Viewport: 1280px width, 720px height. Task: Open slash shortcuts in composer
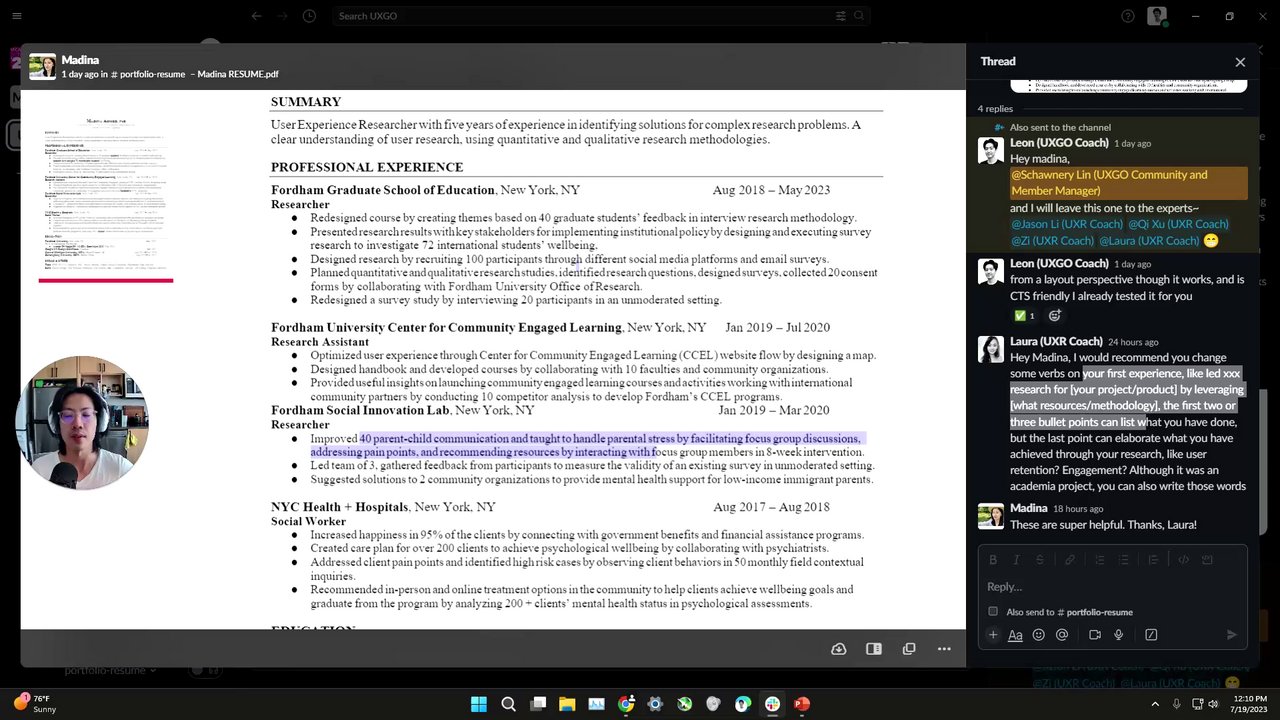[1151, 635]
